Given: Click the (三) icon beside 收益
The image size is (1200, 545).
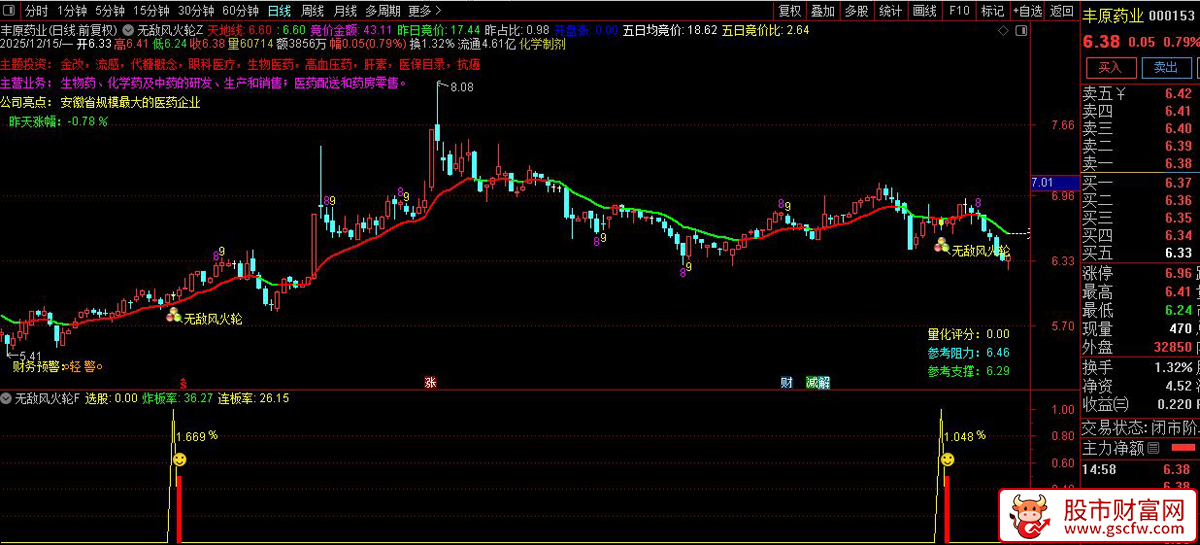Looking at the screenshot, I should tap(1119, 405).
